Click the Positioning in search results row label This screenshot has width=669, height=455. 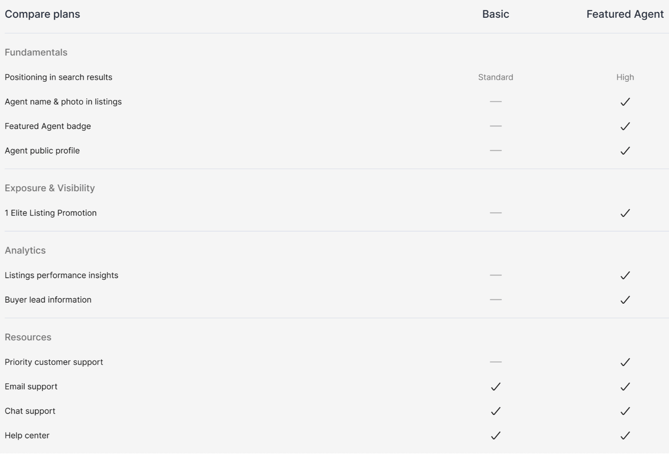[x=58, y=77]
